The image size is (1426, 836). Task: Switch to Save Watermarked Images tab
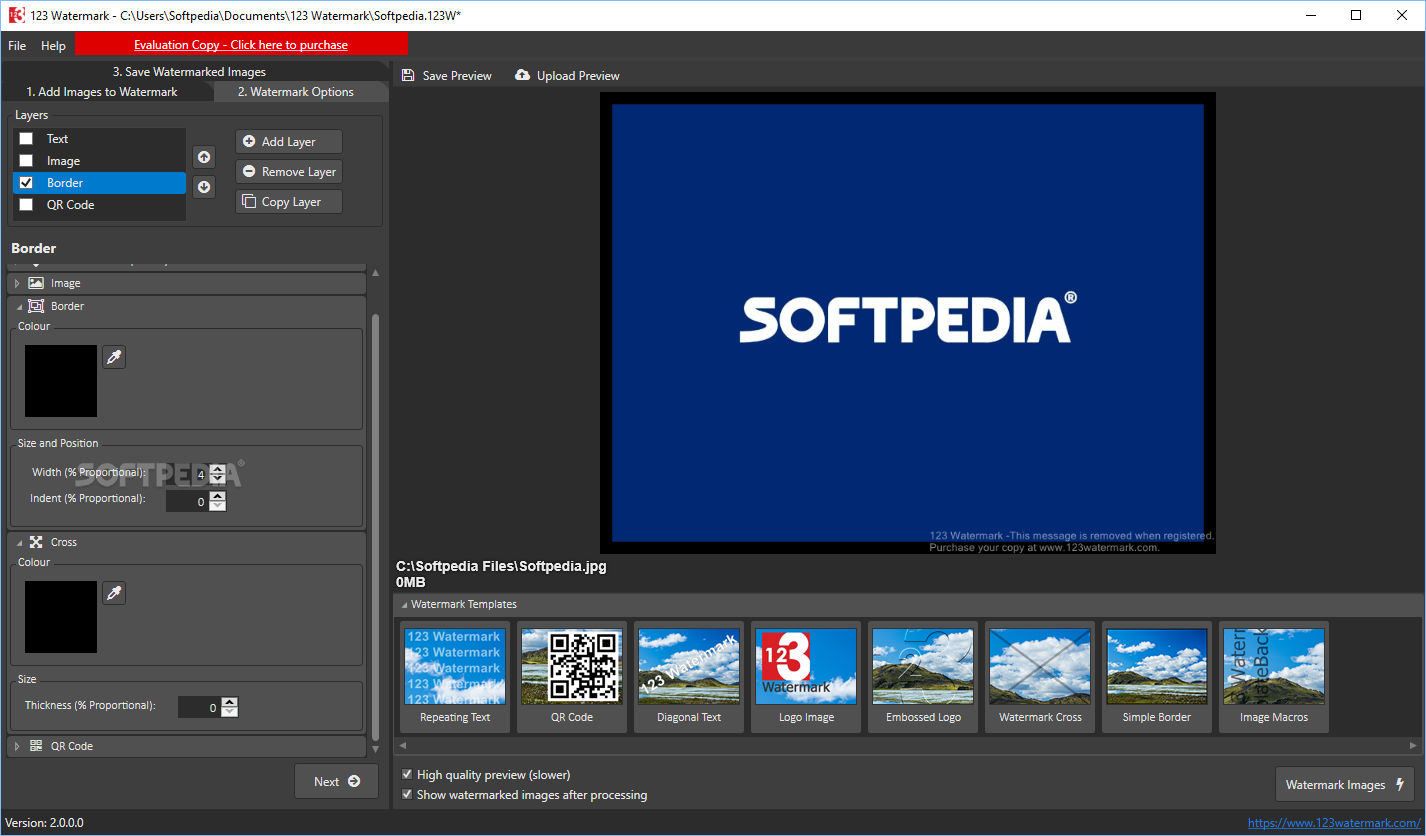(x=189, y=72)
